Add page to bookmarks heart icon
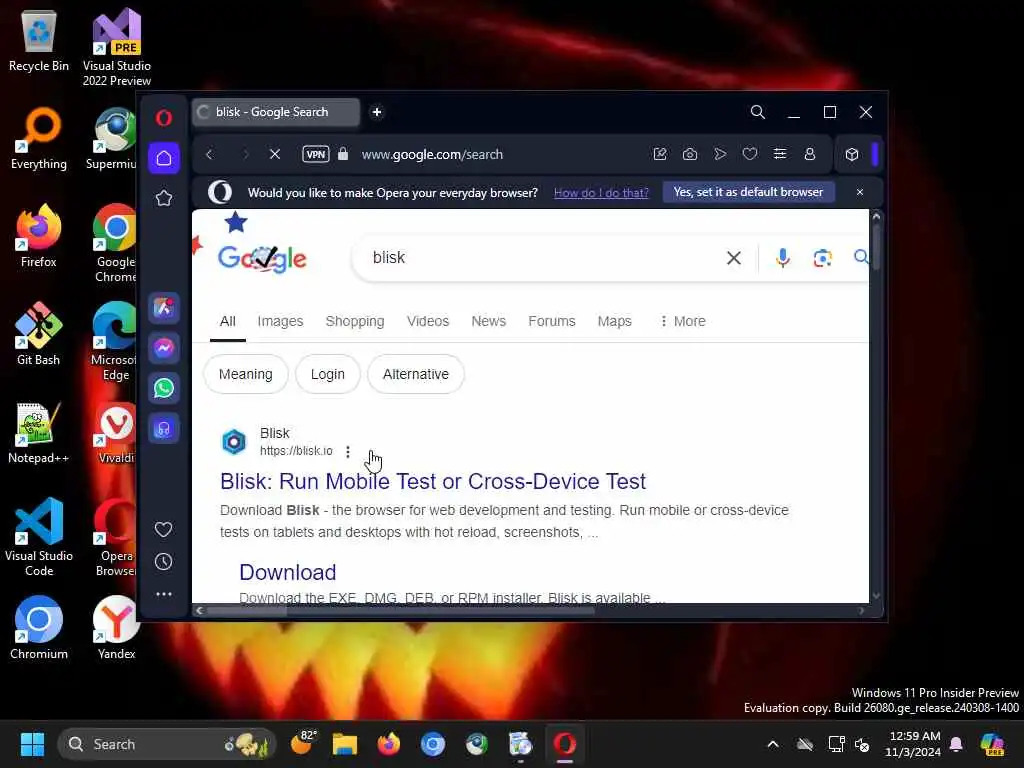 750,154
